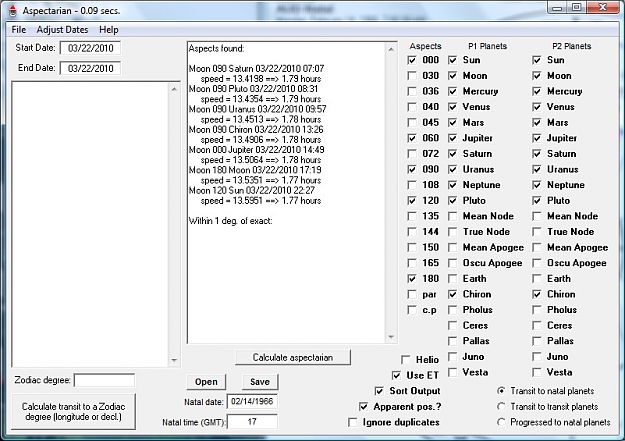The image size is (625, 441).
Task: Enable the 150 aspect checkbox
Action: (412, 248)
